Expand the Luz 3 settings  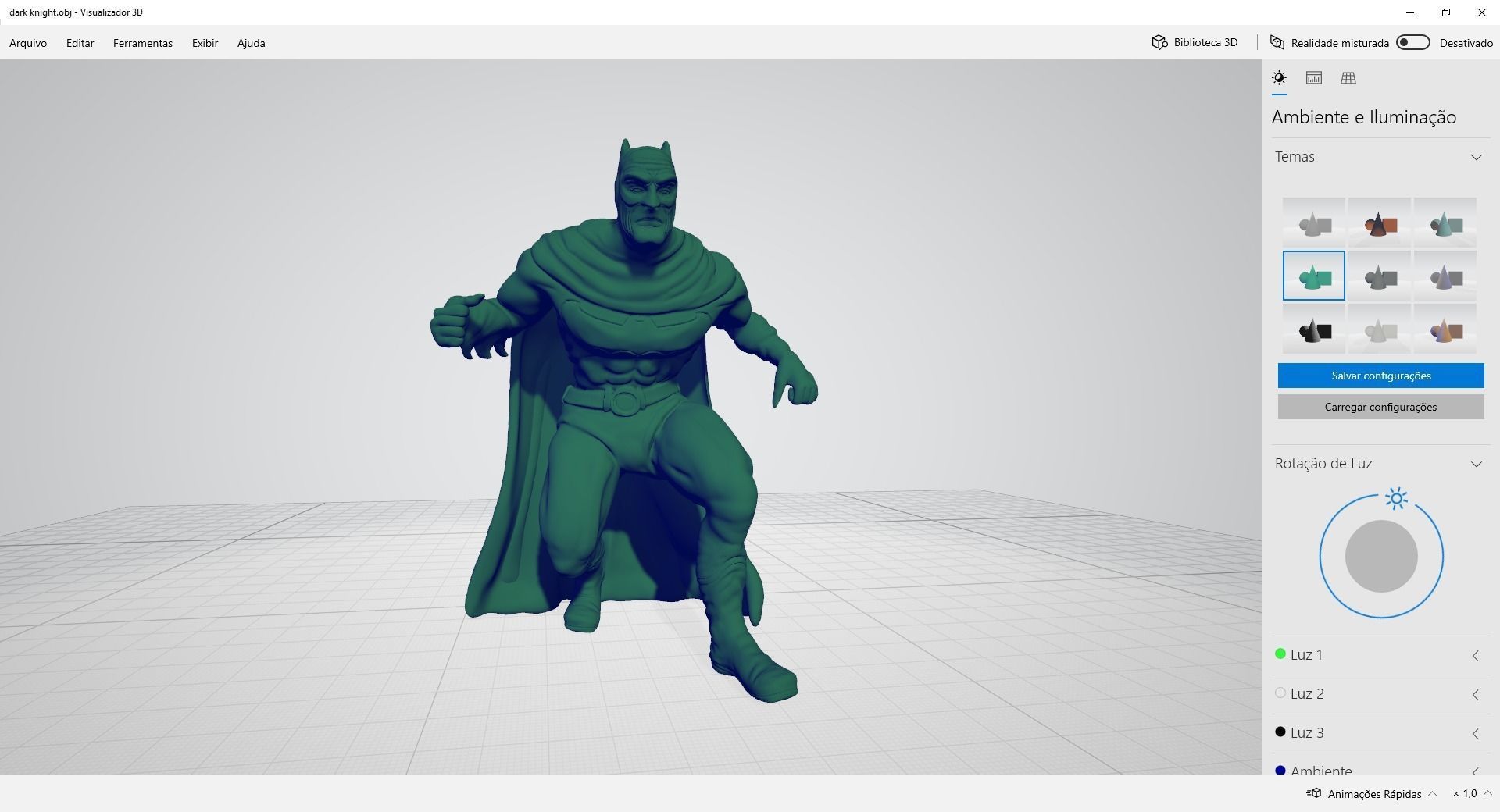pyautogui.click(x=1475, y=734)
